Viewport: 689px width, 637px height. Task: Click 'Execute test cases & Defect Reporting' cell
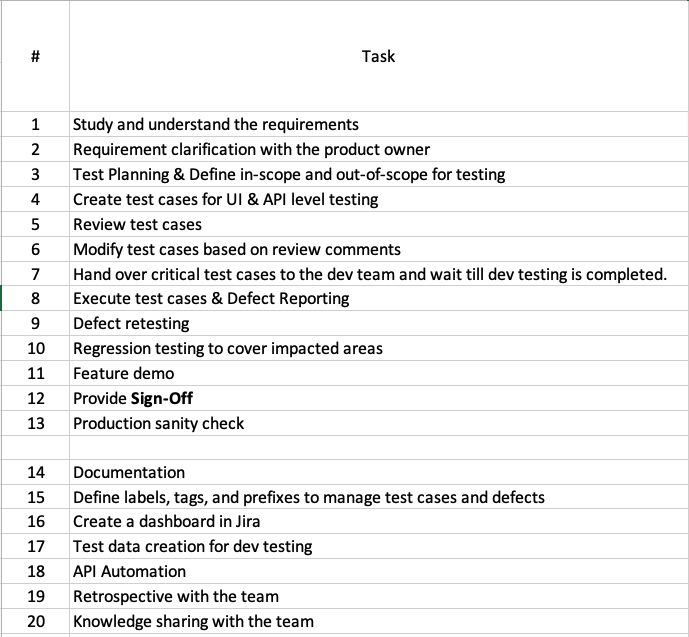(x=379, y=298)
